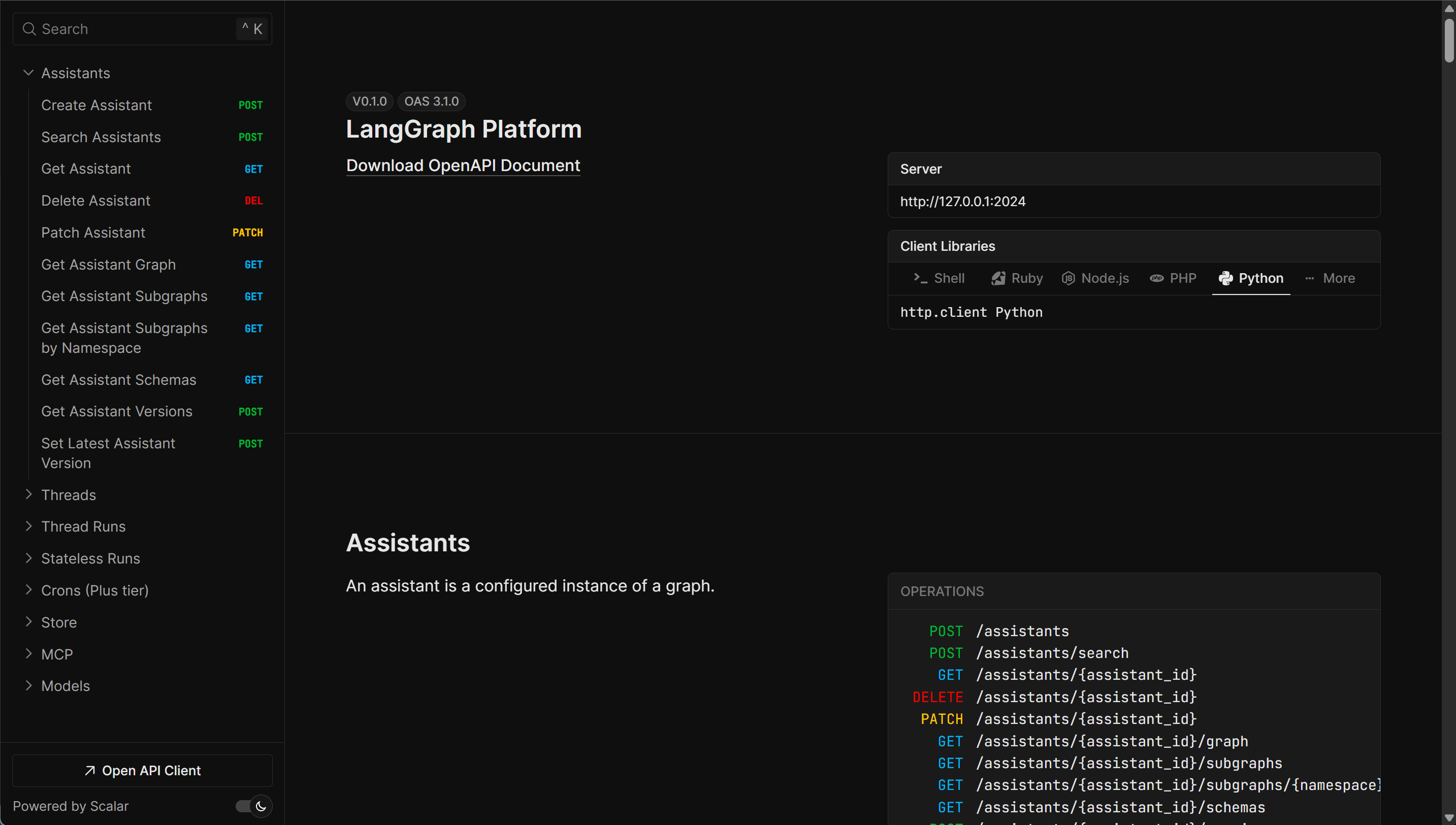Open Get Assistant Versions endpoint
The image size is (1456, 825).
click(x=152, y=411)
